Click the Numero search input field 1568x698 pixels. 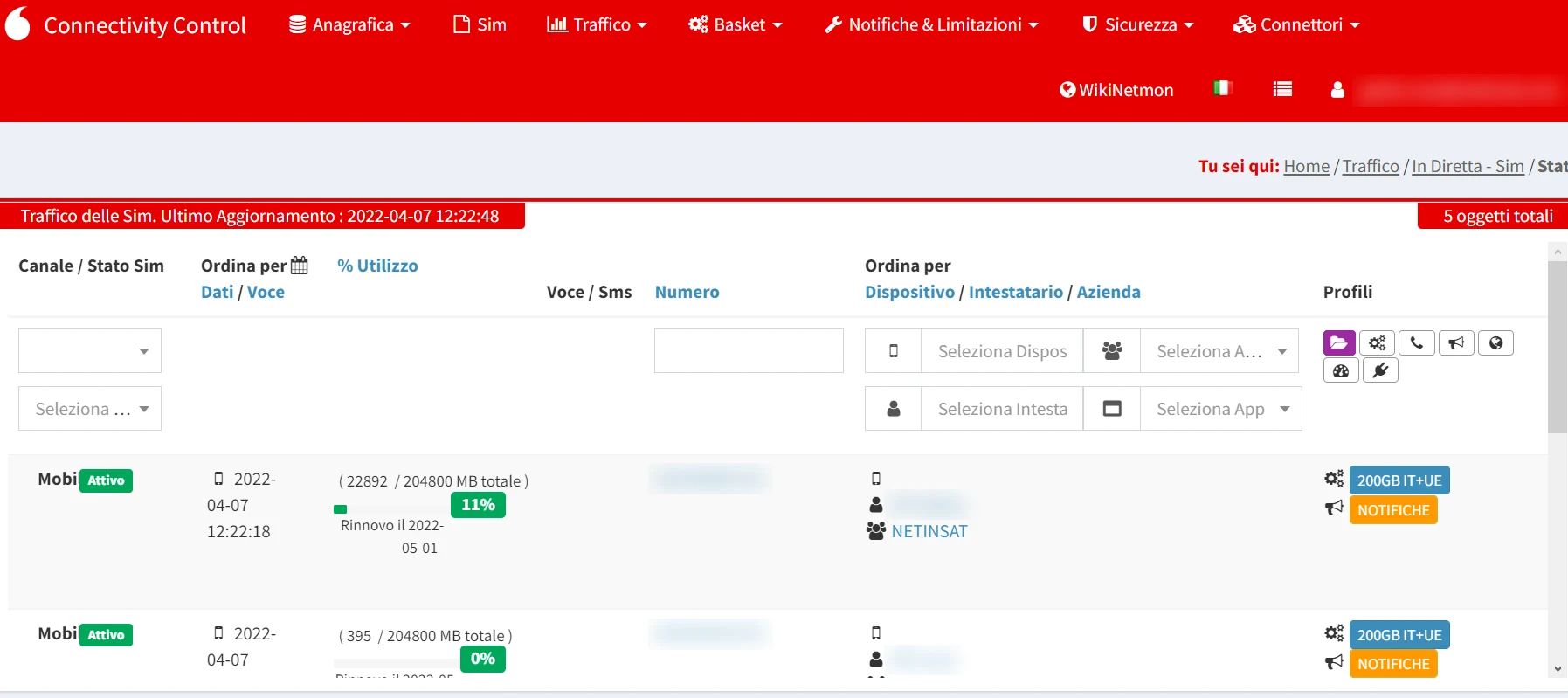pos(749,351)
